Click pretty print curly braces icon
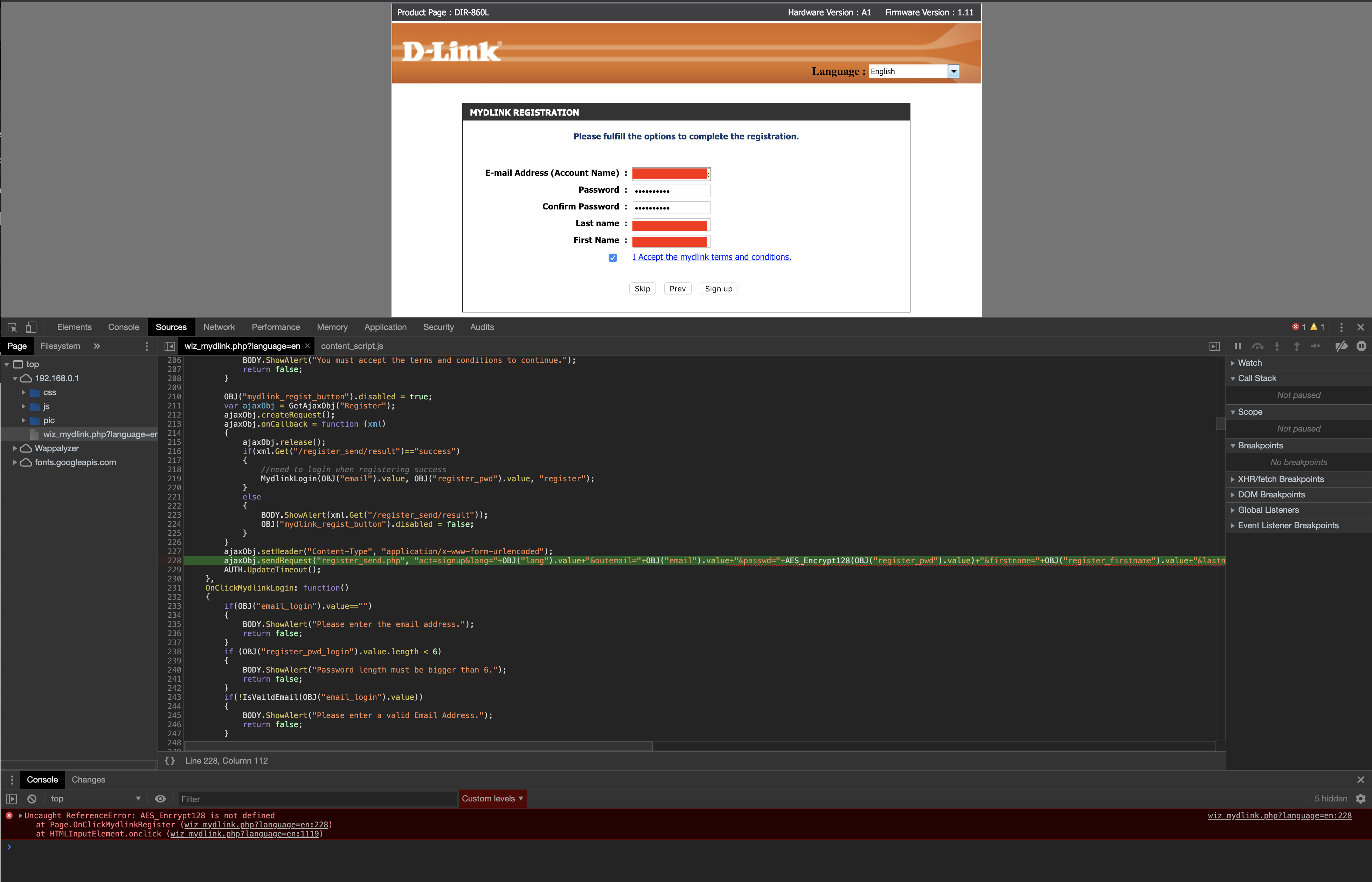Viewport: 1372px width, 882px height. 170,760
